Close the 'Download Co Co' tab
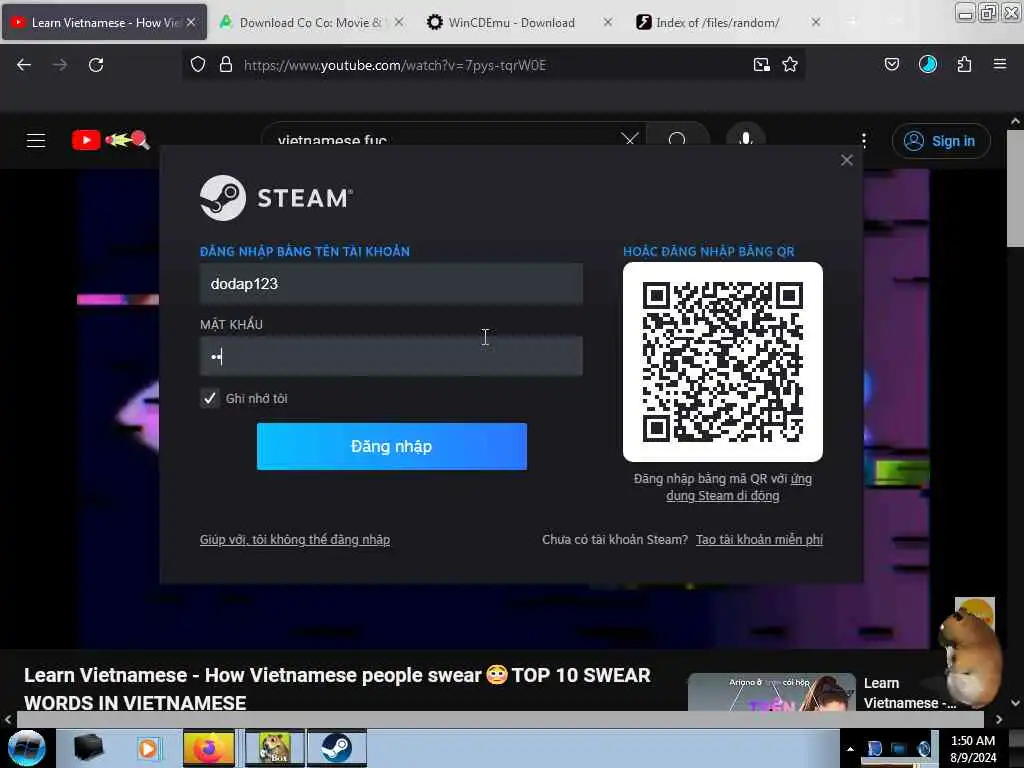This screenshot has height=768, width=1024. pyautogui.click(x=399, y=22)
